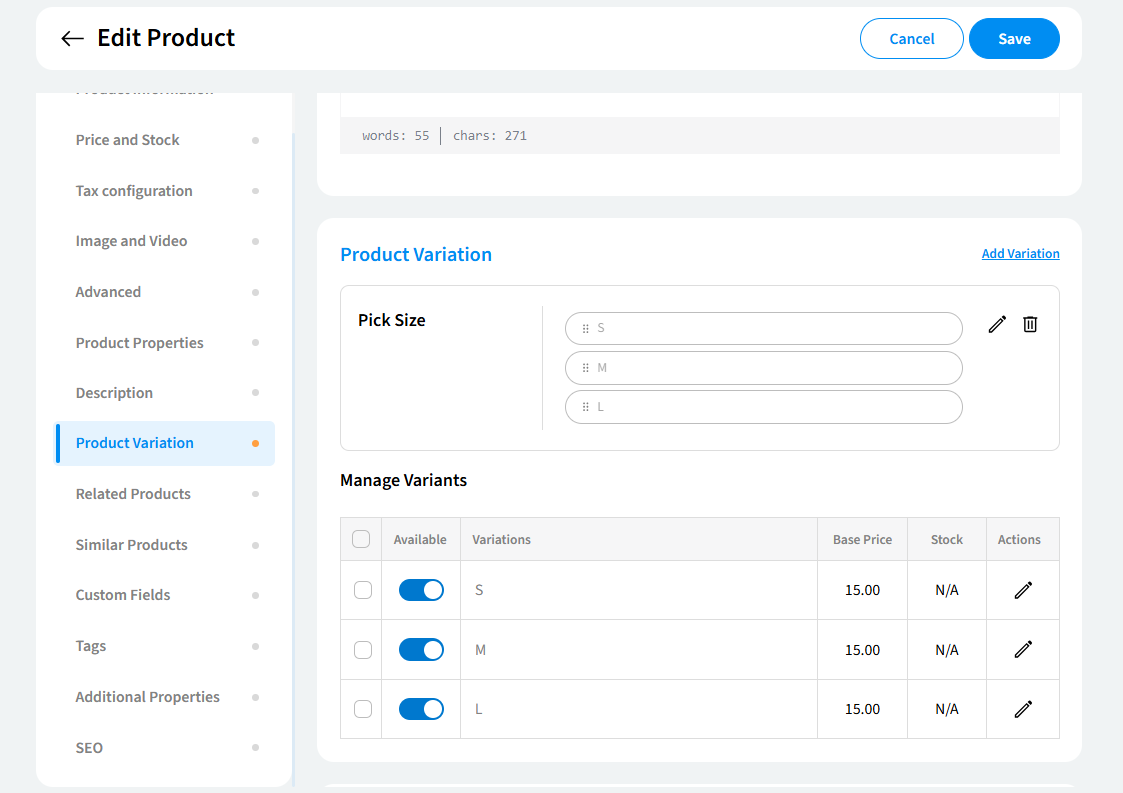The image size is (1123, 793).
Task: Select the checkbox for the S variant
Action: [363, 590]
